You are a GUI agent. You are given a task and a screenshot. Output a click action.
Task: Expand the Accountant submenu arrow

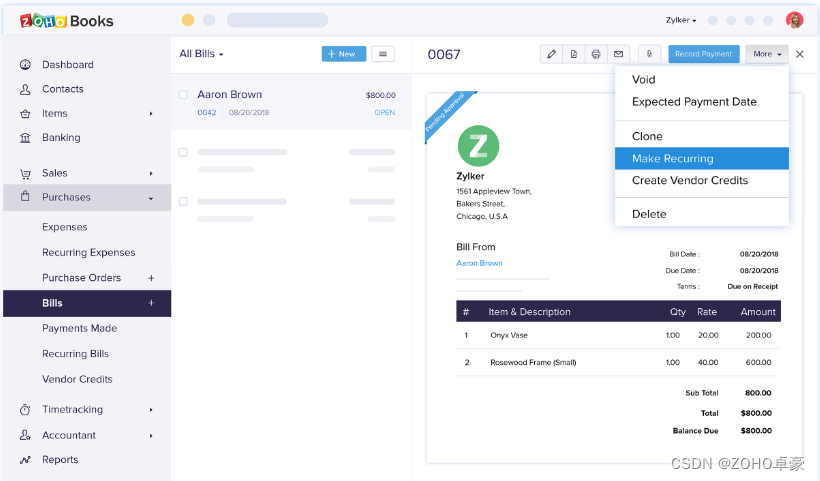coord(151,436)
